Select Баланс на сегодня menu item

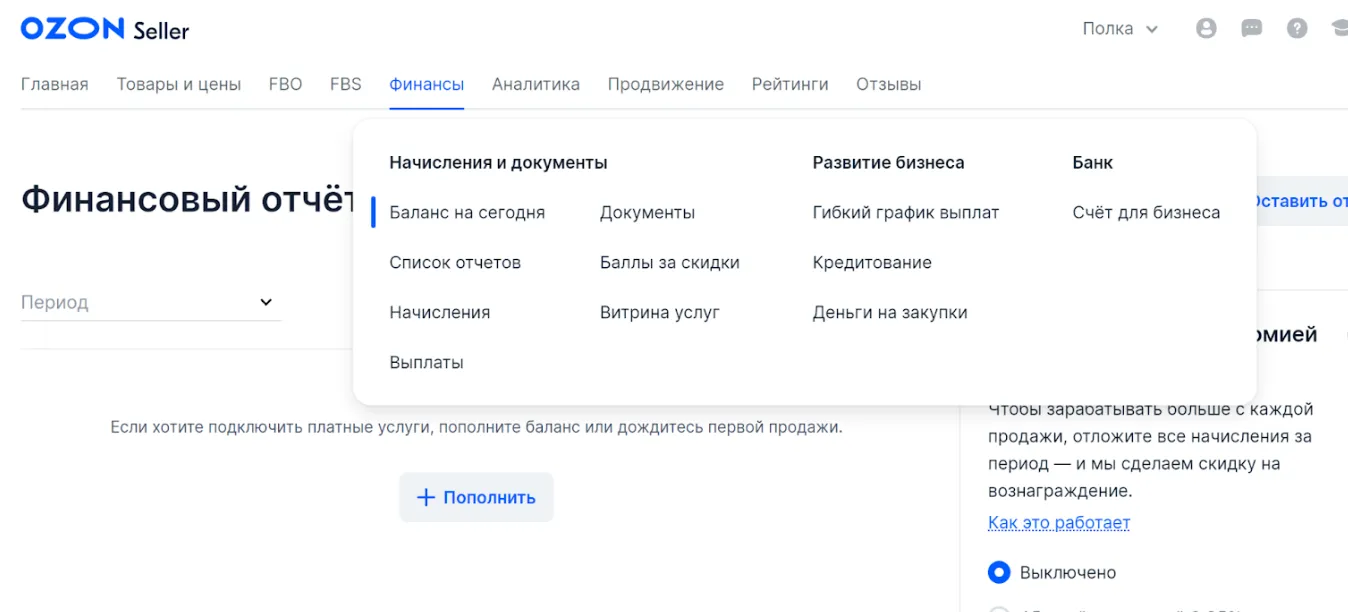pyautogui.click(x=467, y=212)
